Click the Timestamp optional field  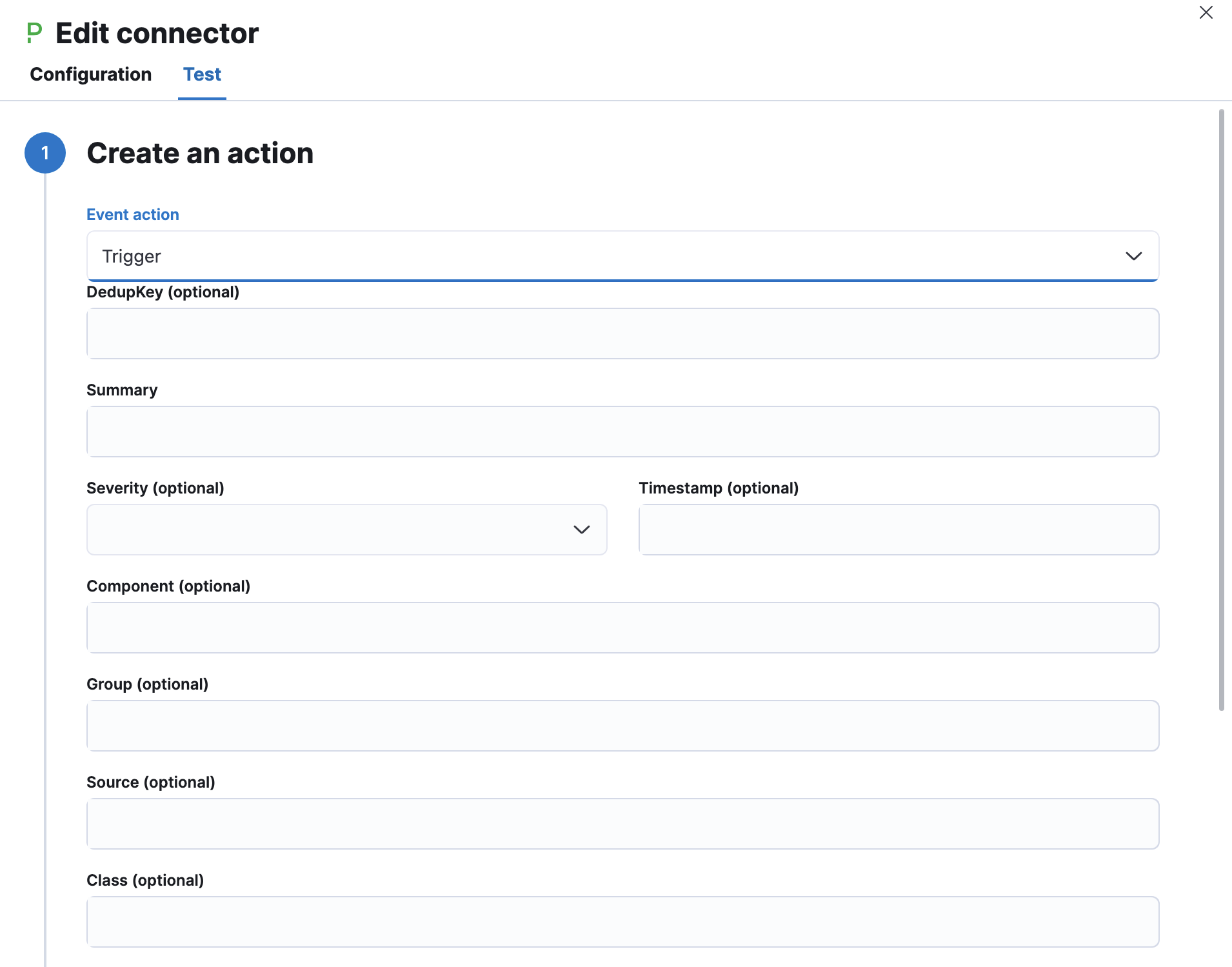tap(898, 529)
